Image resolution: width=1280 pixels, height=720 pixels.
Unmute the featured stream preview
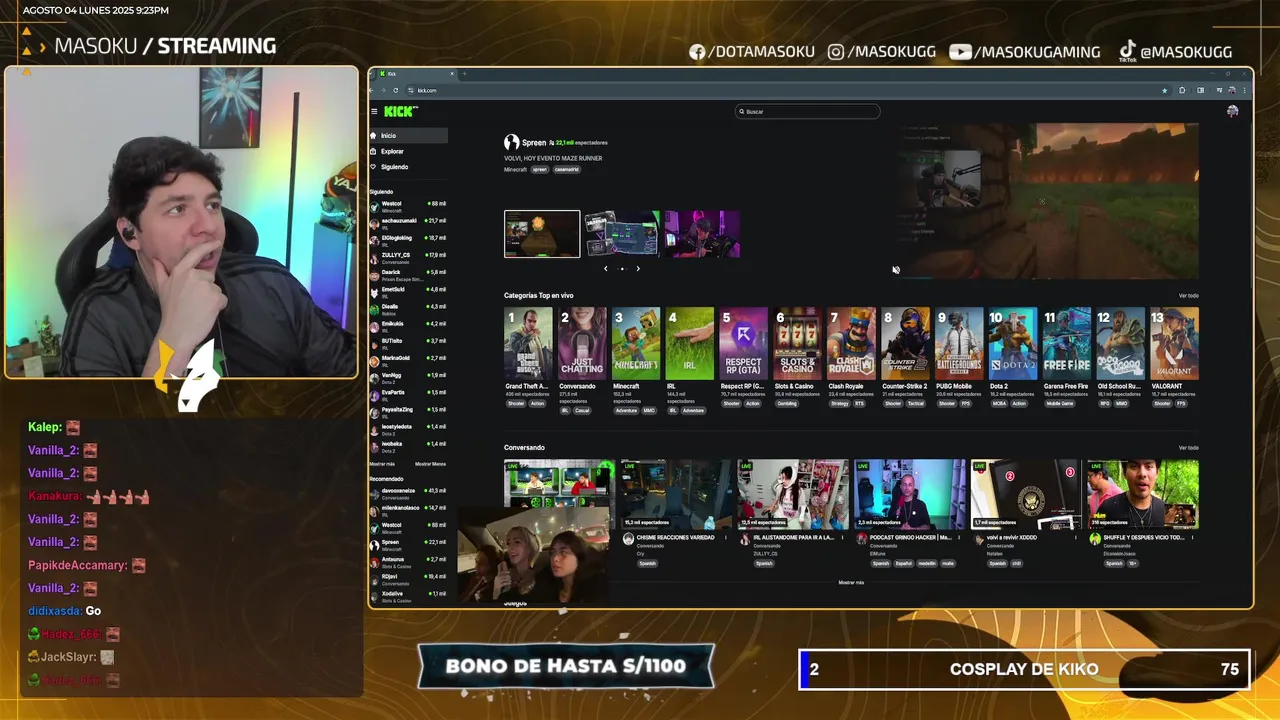point(896,269)
